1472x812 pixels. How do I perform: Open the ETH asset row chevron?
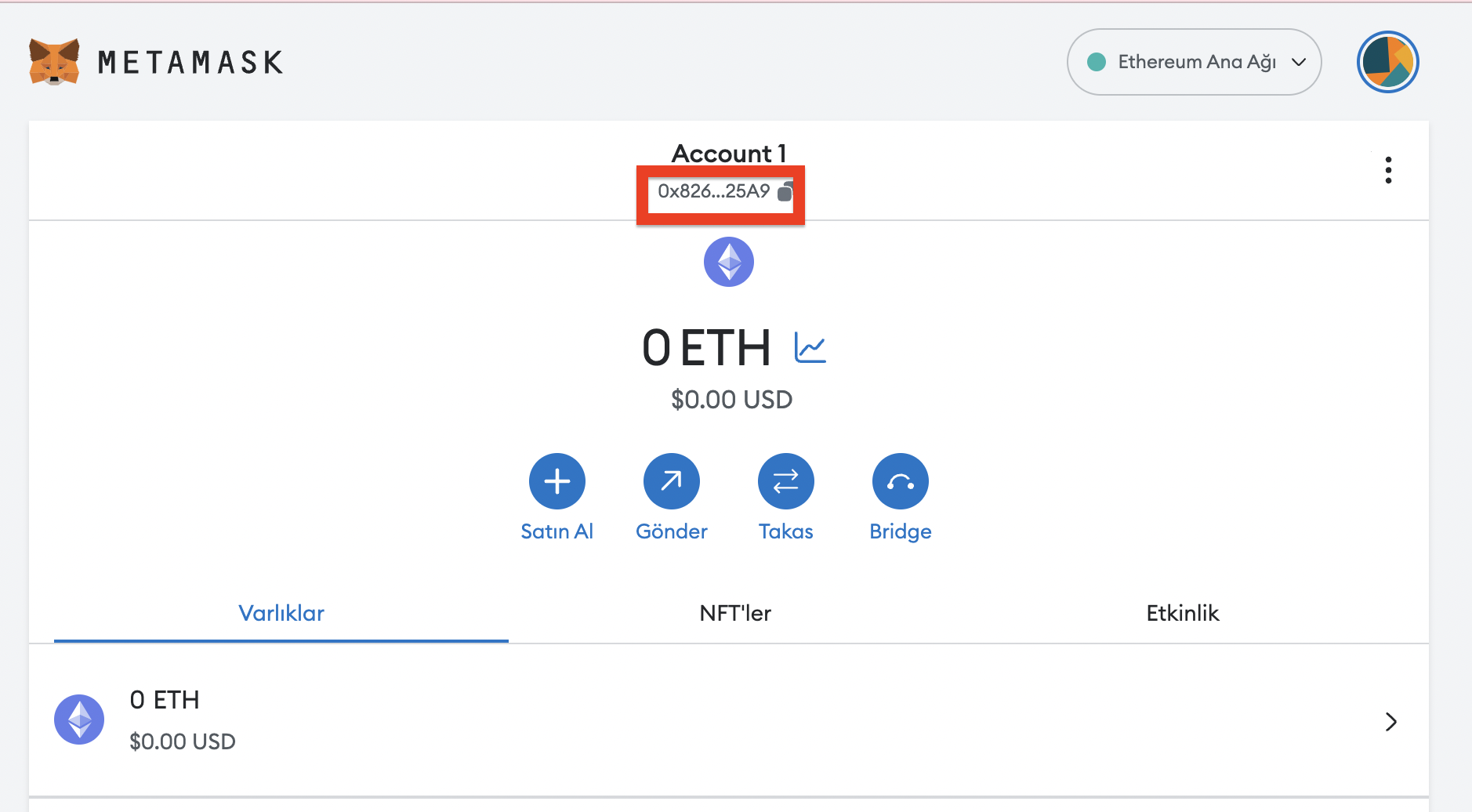coord(1391,722)
